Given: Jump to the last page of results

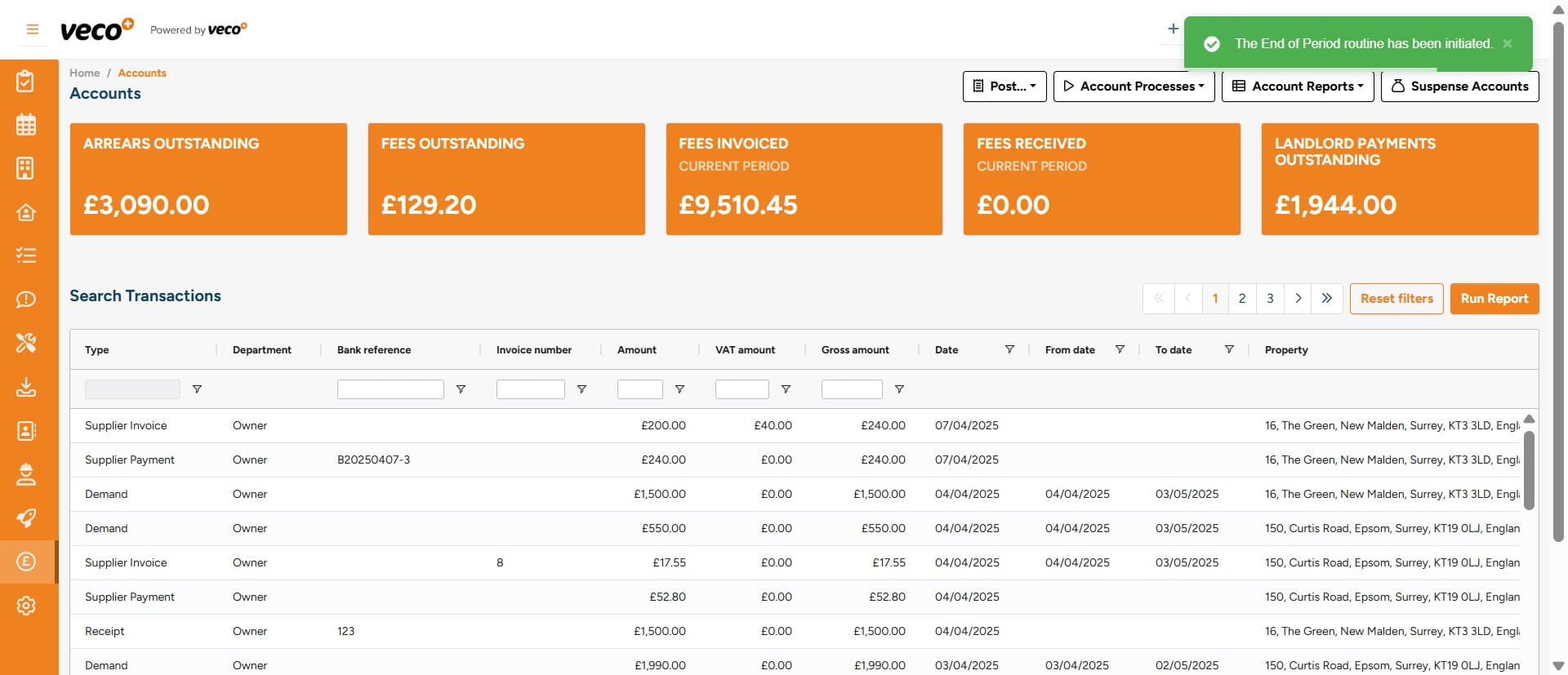Looking at the screenshot, I should (1327, 299).
